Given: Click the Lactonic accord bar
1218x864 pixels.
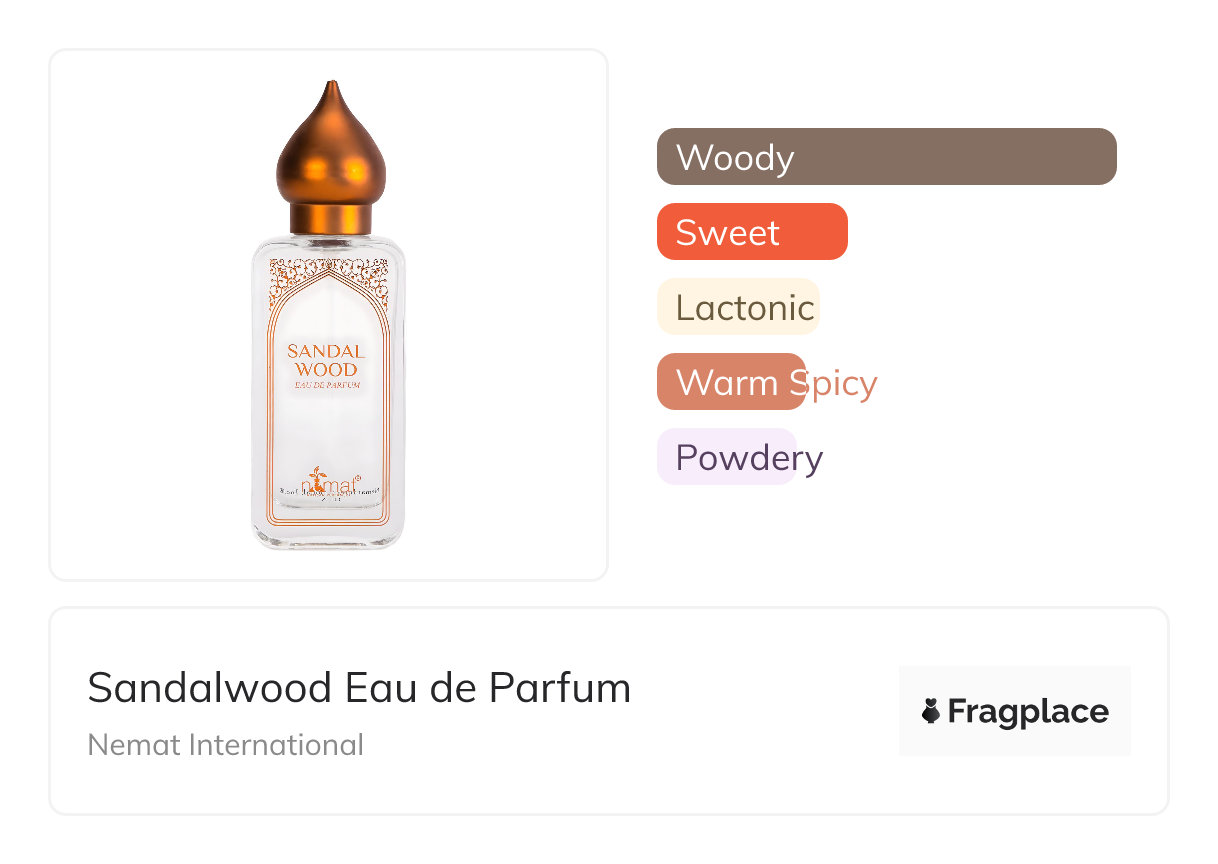Looking at the screenshot, I should [x=738, y=307].
